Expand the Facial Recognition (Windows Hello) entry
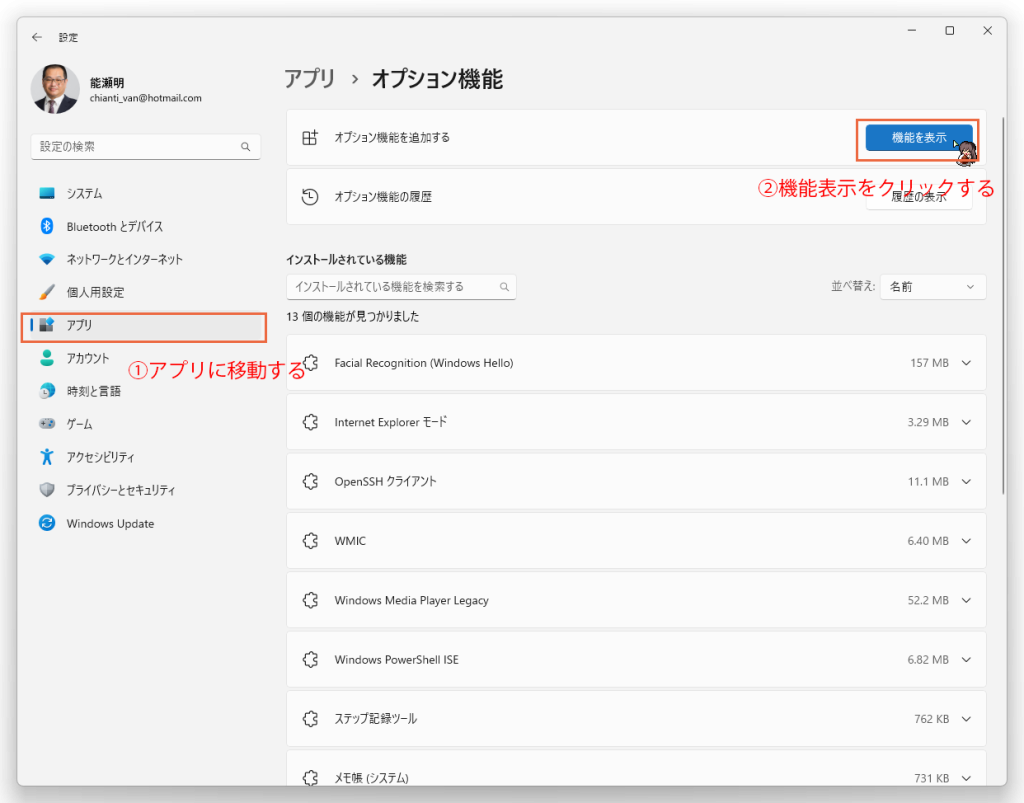The image size is (1024, 803). coord(965,363)
